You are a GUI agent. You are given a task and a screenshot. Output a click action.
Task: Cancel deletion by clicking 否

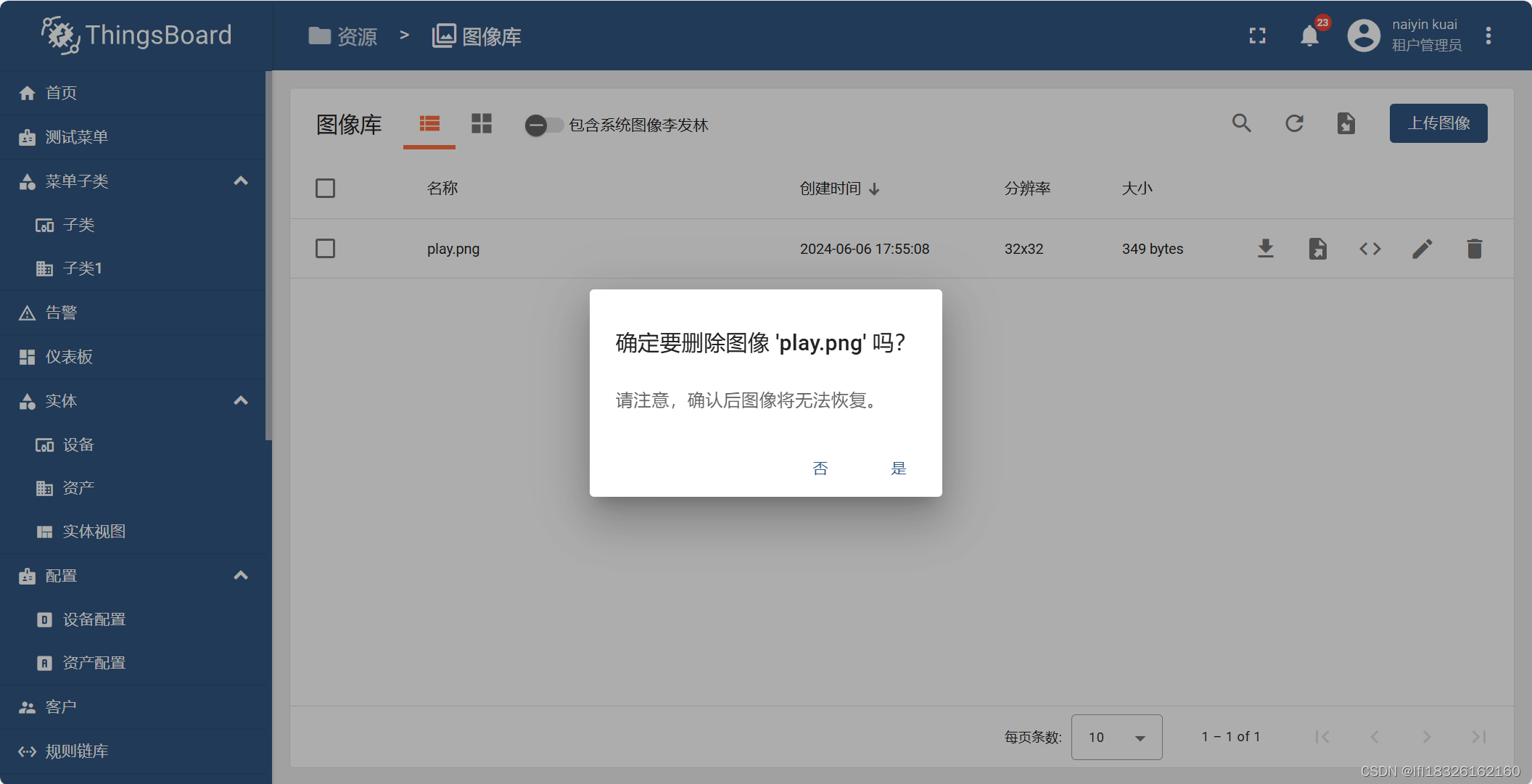click(820, 469)
